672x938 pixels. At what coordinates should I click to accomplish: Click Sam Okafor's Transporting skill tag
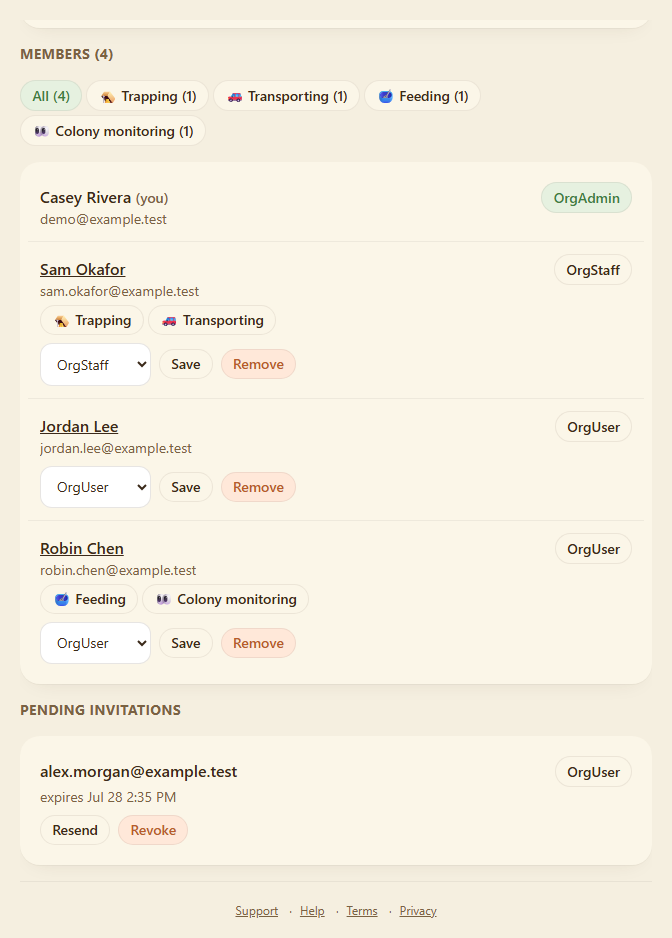coord(212,320)
